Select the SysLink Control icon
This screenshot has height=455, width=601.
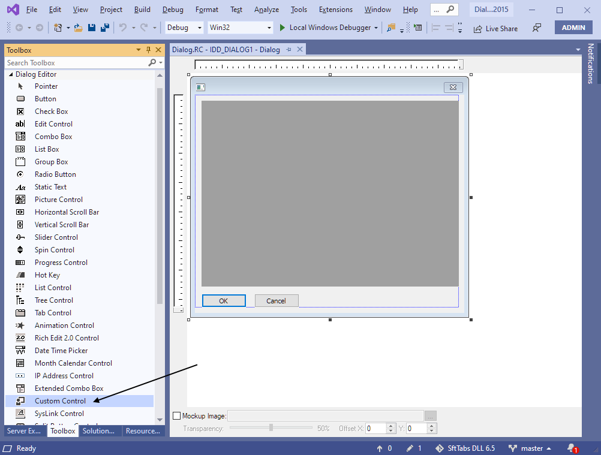pos(20,414)
